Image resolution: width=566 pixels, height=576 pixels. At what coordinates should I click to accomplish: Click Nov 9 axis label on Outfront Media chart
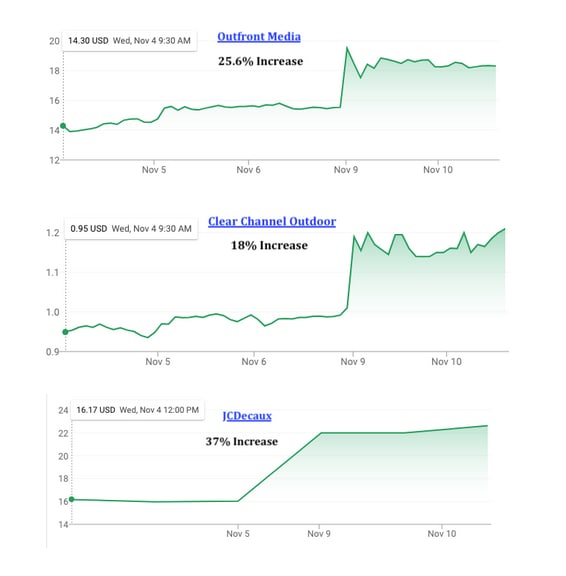(346, 170)
